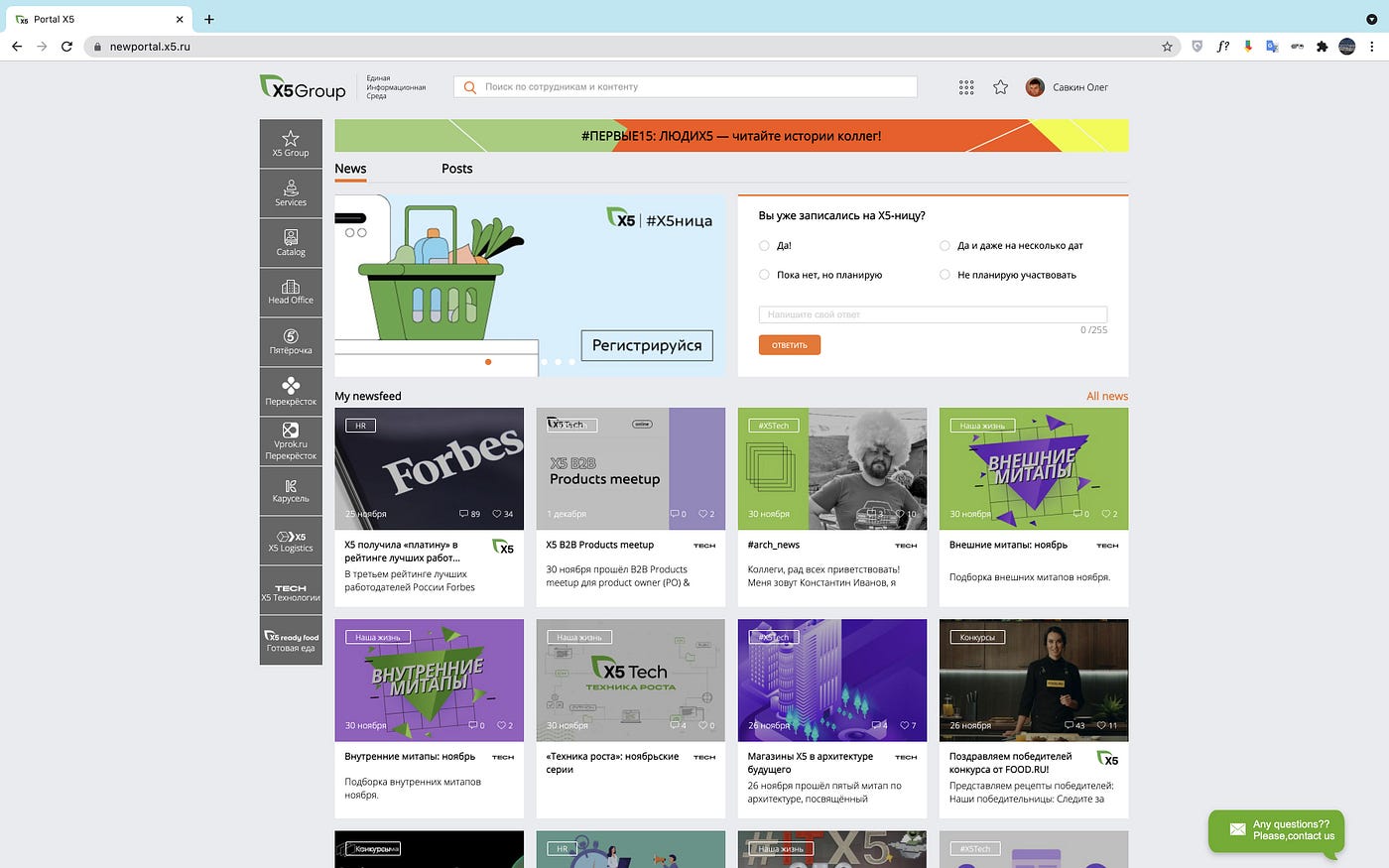1389x868 pixels.
Task: Open the #arch_news article title
Action: 774,545
